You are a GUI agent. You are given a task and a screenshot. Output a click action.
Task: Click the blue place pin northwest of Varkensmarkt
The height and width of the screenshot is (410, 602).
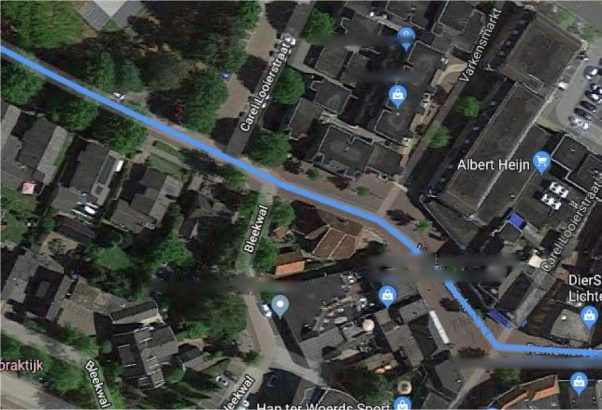coord(406,38)
